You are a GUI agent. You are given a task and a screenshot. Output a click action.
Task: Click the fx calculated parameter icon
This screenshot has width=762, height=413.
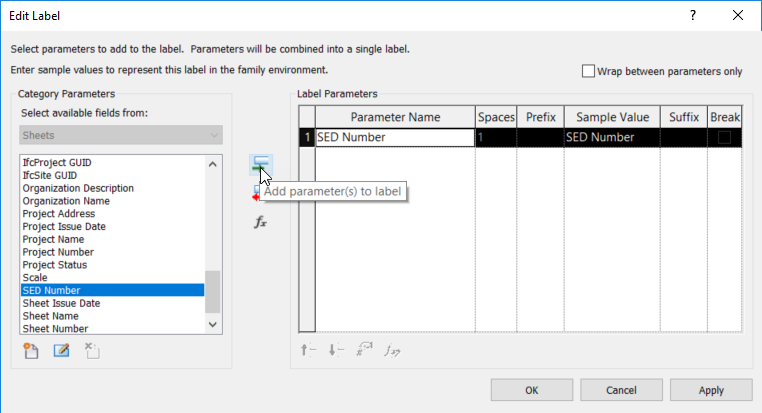tap(260, 222)
